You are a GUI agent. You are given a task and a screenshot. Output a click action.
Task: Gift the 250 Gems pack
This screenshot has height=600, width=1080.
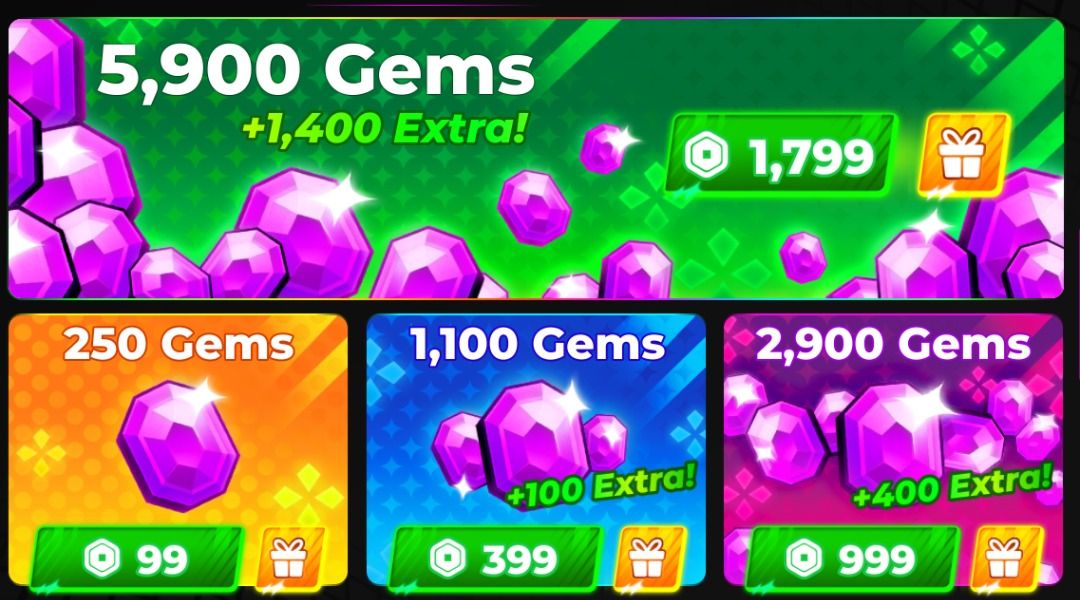290,558
